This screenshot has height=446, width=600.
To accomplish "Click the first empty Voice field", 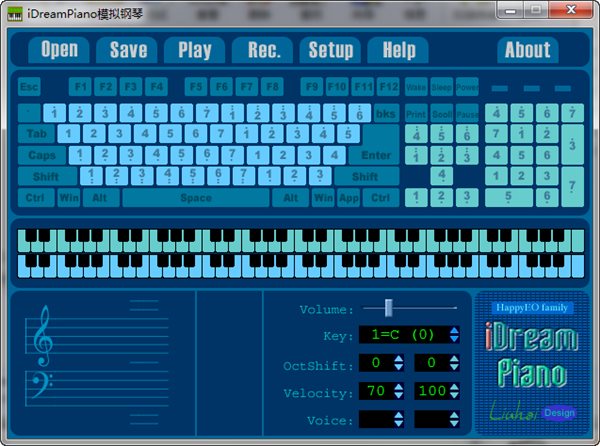I will pyautogui.click(x=376, y=419).
